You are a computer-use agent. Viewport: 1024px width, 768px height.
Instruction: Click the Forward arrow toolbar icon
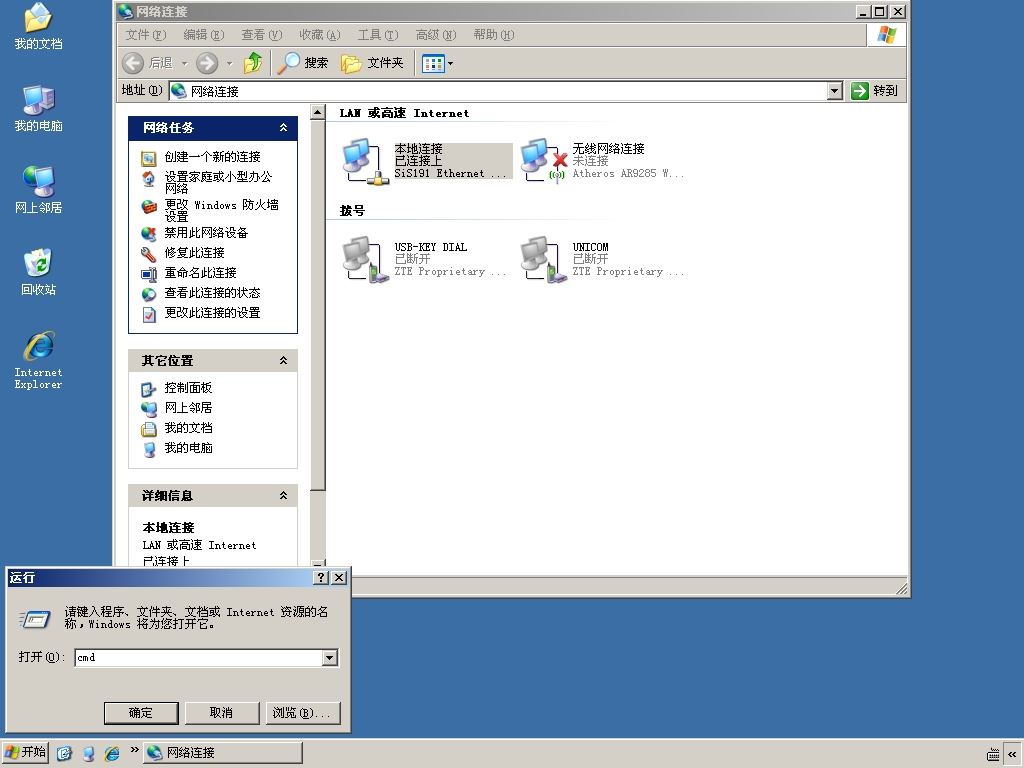point(207,63)
